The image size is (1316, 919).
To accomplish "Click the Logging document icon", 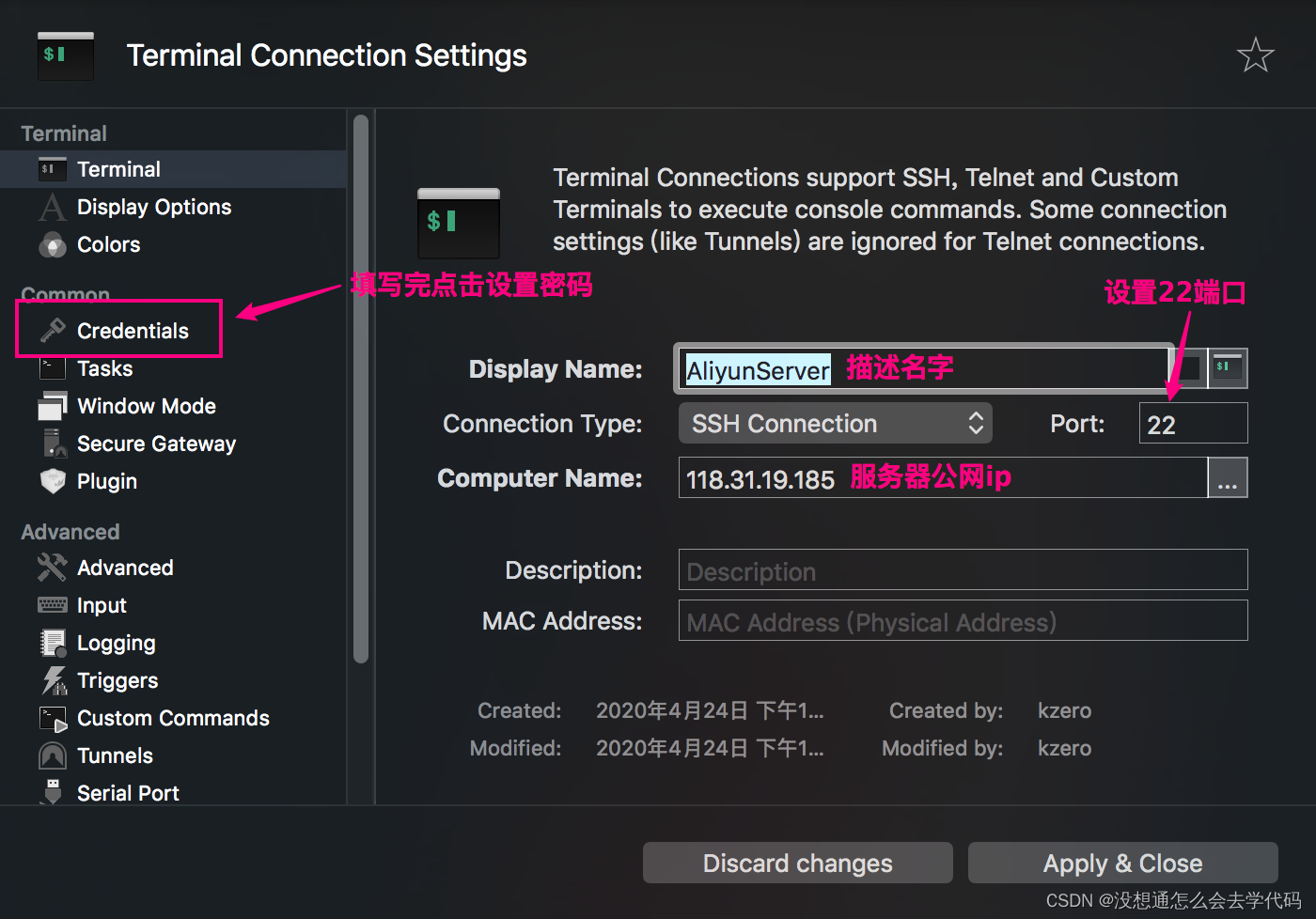I will (x=53, y=643).
